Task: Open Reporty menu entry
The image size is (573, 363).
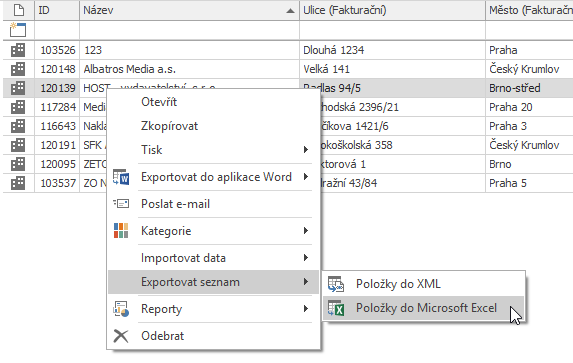Action: click(x=214, y=309)
